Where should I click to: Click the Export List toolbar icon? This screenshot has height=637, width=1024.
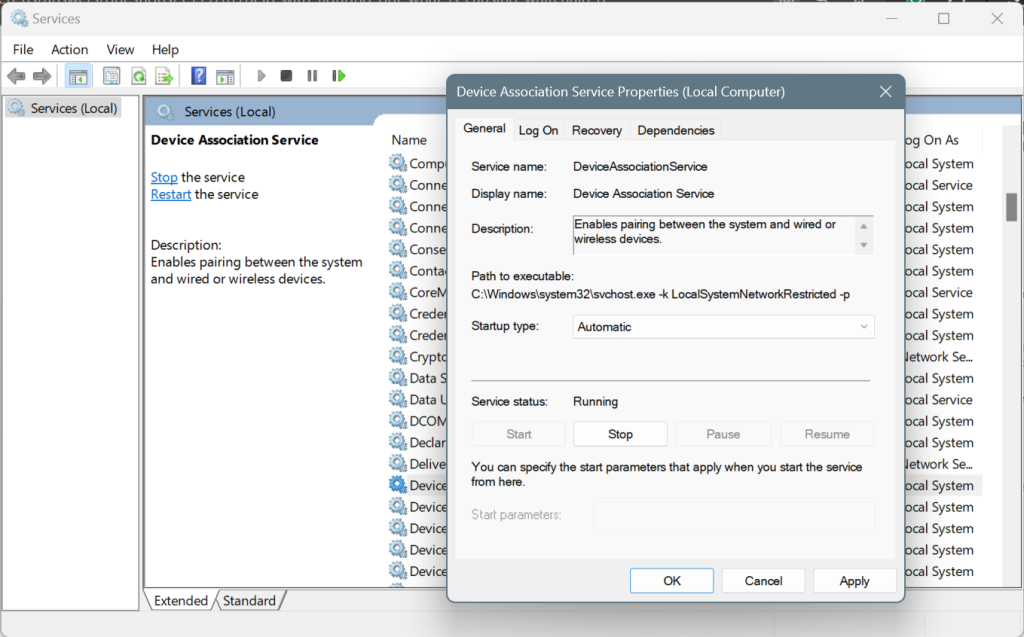pos(164,76)
